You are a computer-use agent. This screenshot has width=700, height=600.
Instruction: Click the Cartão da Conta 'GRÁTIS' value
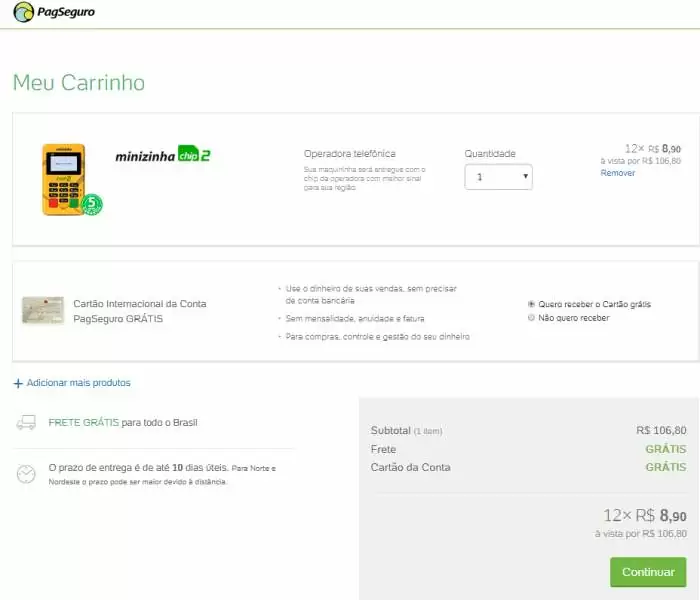point(666,467)
